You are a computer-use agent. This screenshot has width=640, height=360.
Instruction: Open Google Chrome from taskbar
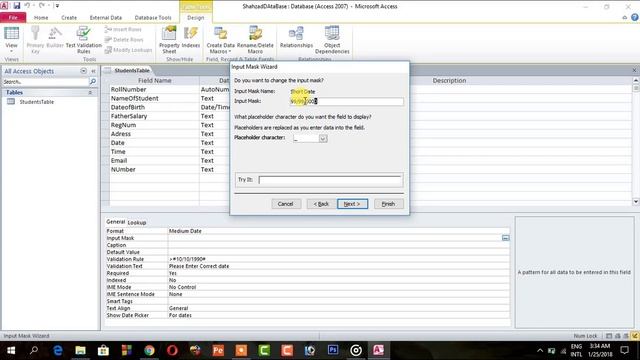point(149,350)
